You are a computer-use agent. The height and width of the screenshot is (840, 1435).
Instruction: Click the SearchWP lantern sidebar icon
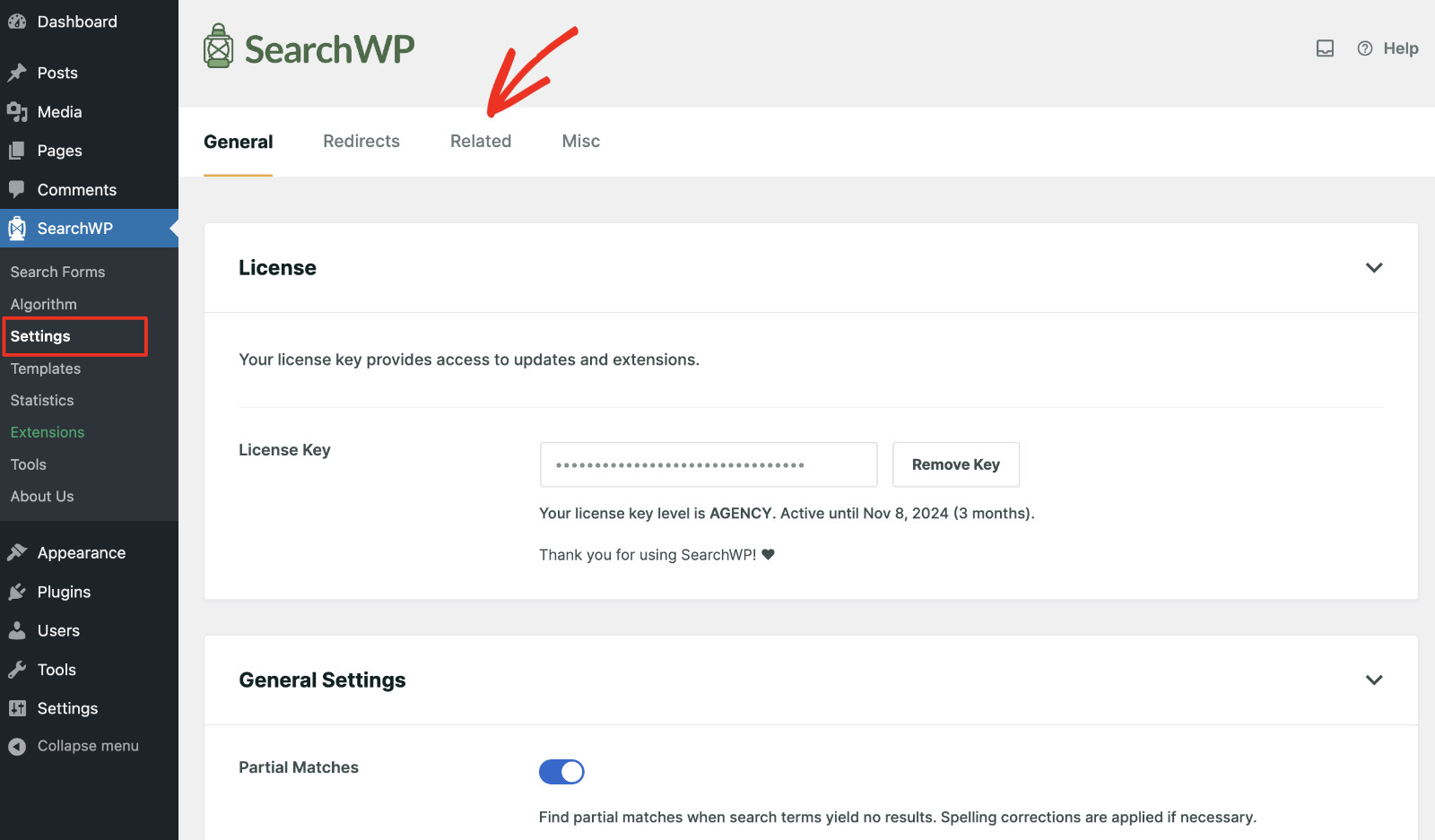coord(17,229)
